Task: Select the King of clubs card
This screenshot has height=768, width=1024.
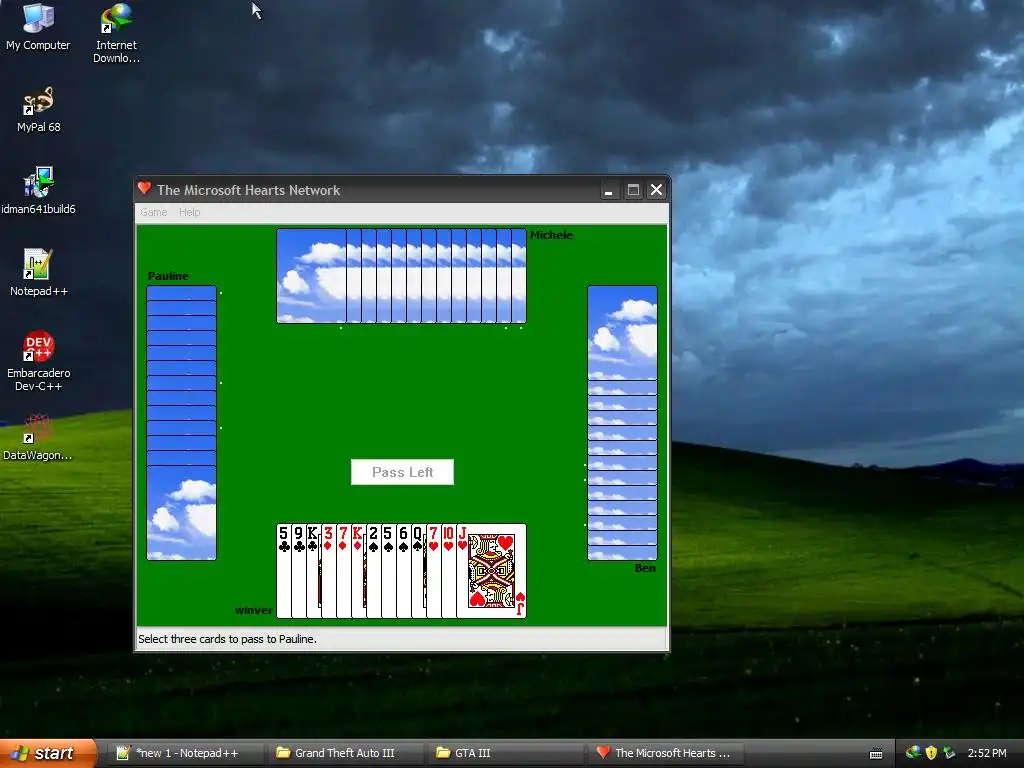Action: (x=313, y=571)
